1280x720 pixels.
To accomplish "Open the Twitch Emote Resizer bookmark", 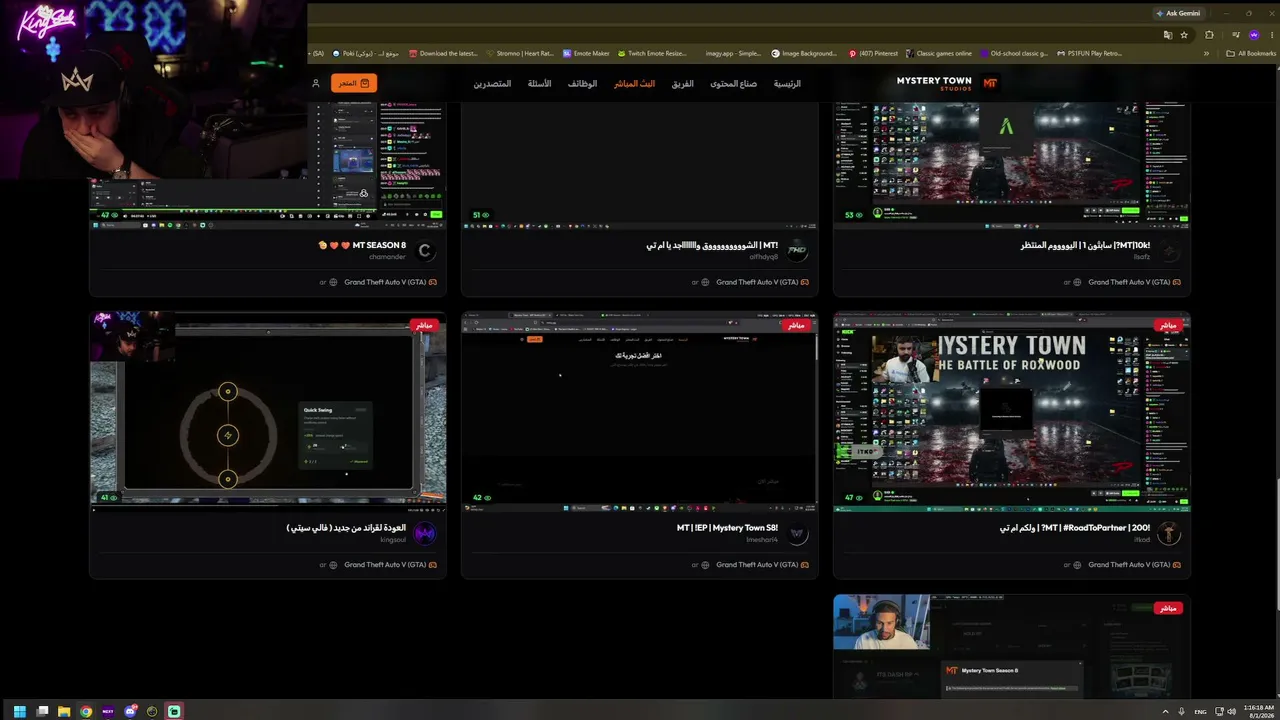I will [652, 53].
